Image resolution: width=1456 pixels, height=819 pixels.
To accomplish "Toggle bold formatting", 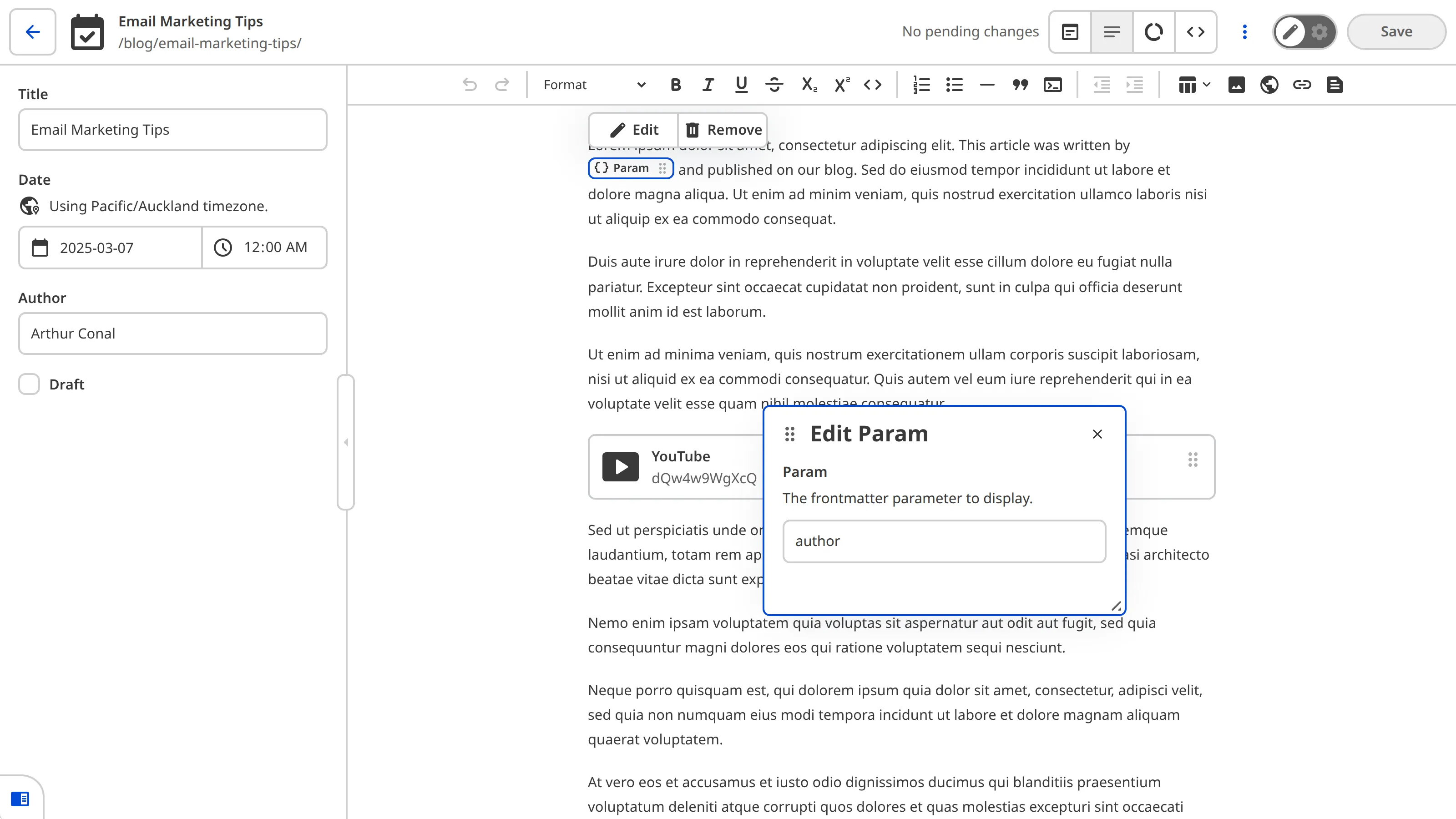I will (675, 85).
